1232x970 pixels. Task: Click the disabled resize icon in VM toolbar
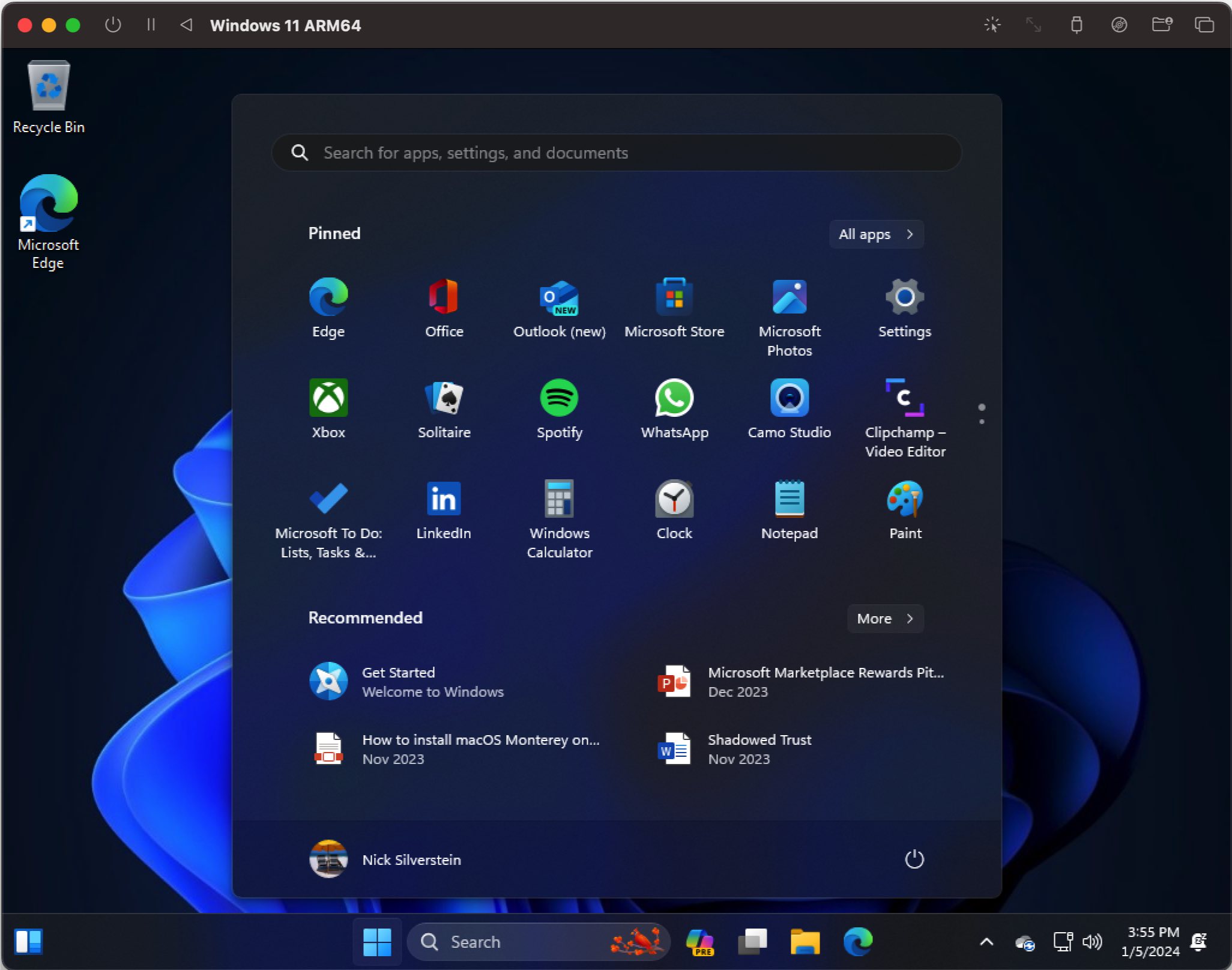[1033, 25]
